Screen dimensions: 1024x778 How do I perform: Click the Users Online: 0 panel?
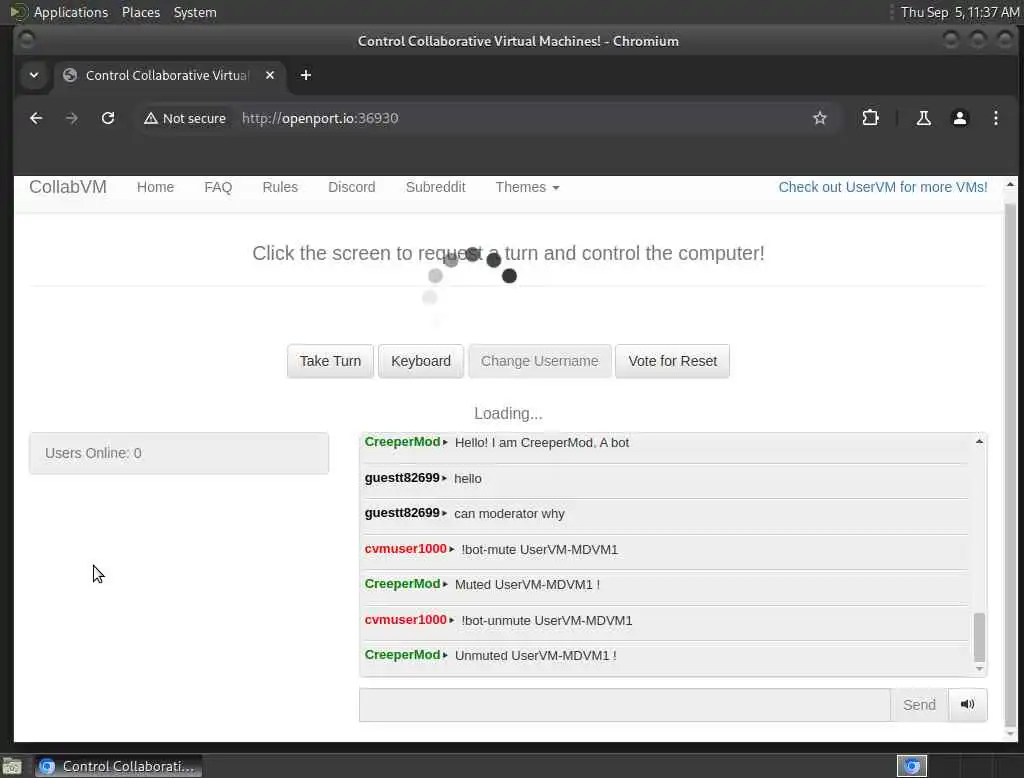pos(179,453)
